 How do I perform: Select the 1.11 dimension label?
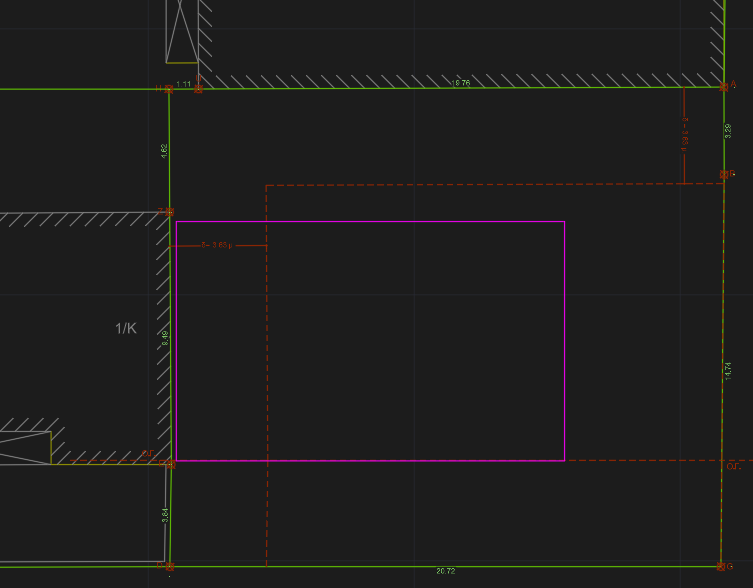(183, 83)
